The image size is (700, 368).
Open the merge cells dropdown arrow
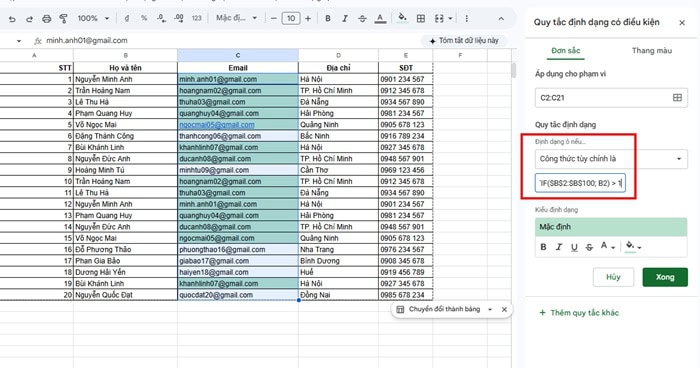click(450, 19)
